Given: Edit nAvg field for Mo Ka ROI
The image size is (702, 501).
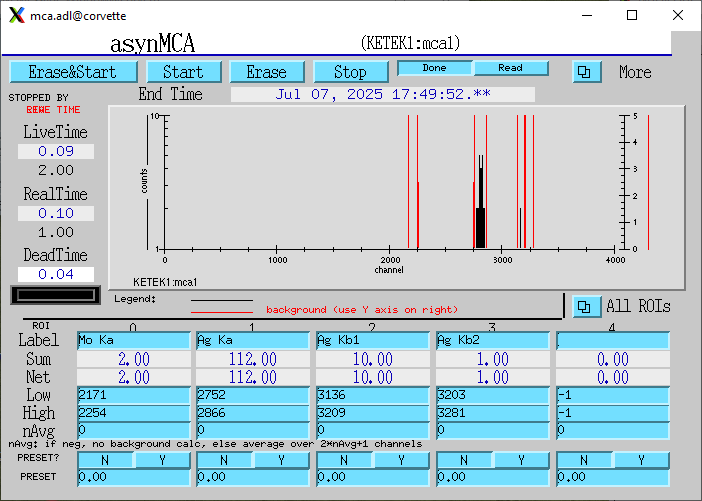Looking at the screenshot, I should pyautogui.click(x=134, y=430).
